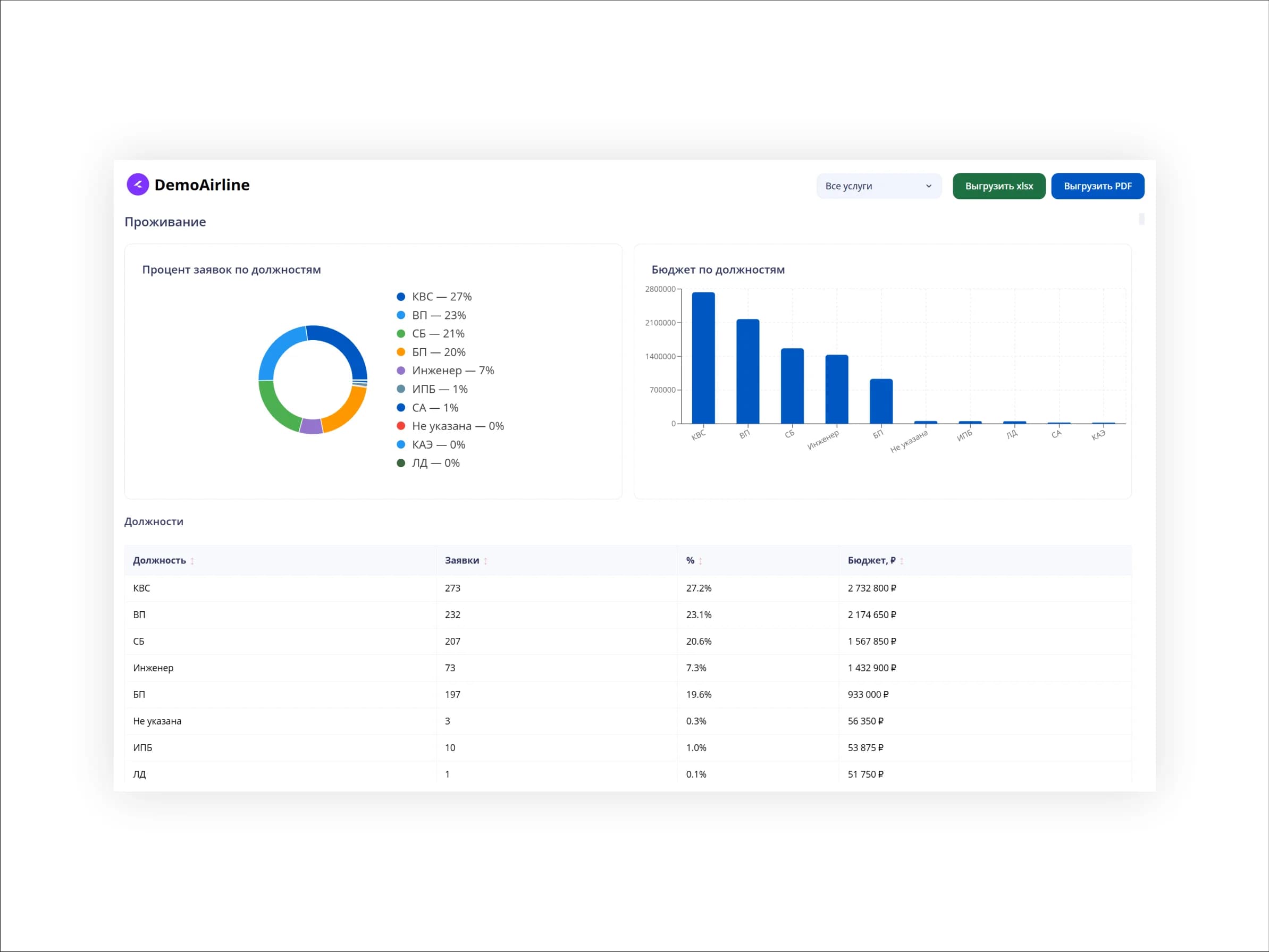Select the ИПБ table row
Viewport: 1269px width, 952px height.
[628, 747]
